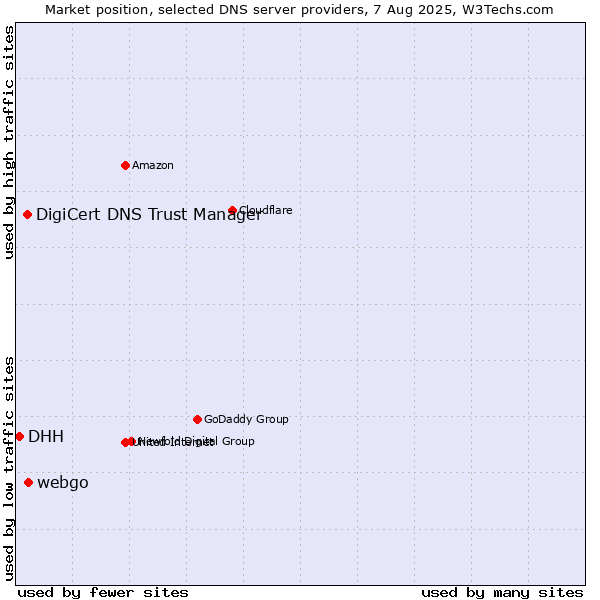This screenshot has width=600, height=600.
Task: Click 'used by many sites' axis label
Action: (x=502, y=593)
